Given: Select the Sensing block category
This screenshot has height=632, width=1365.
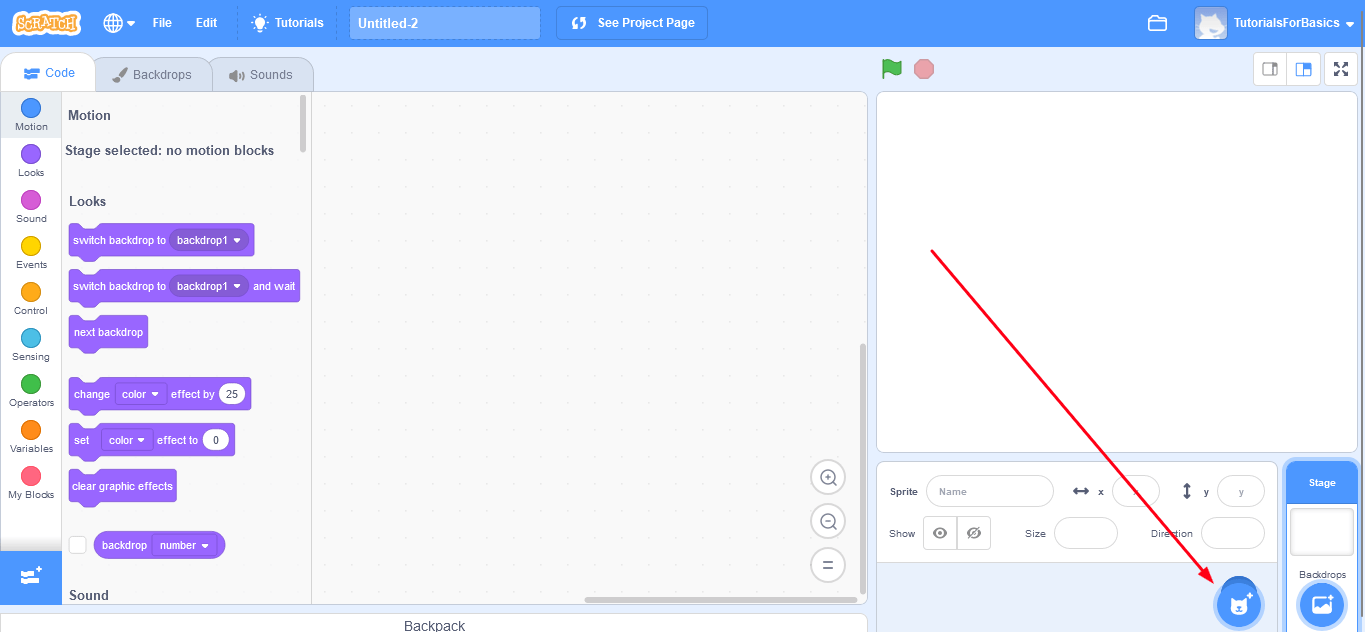Looking at the screenshot, I should 31,345.
